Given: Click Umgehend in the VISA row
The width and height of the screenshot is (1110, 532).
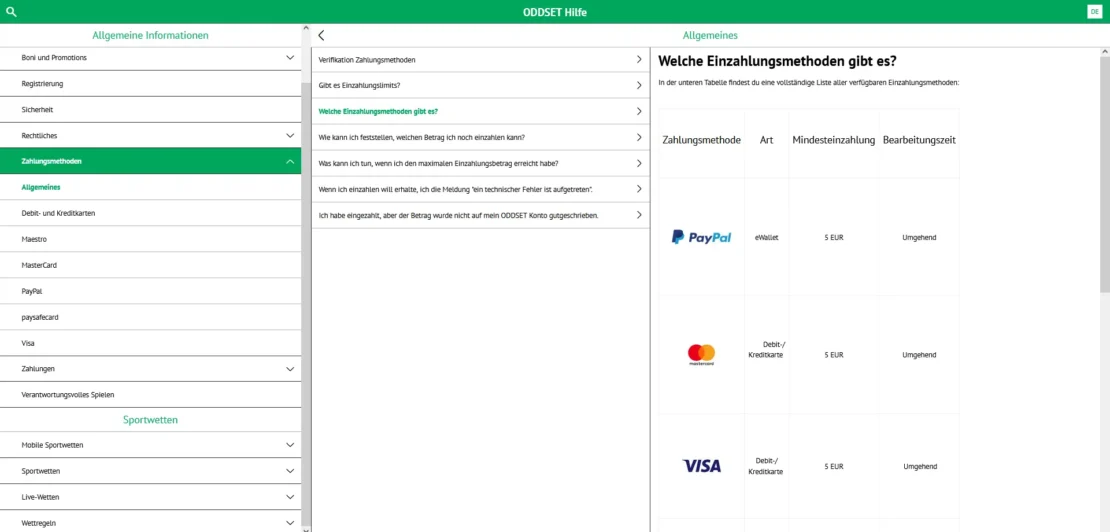Looking at the screenshot, I should [x=920, y=467].
